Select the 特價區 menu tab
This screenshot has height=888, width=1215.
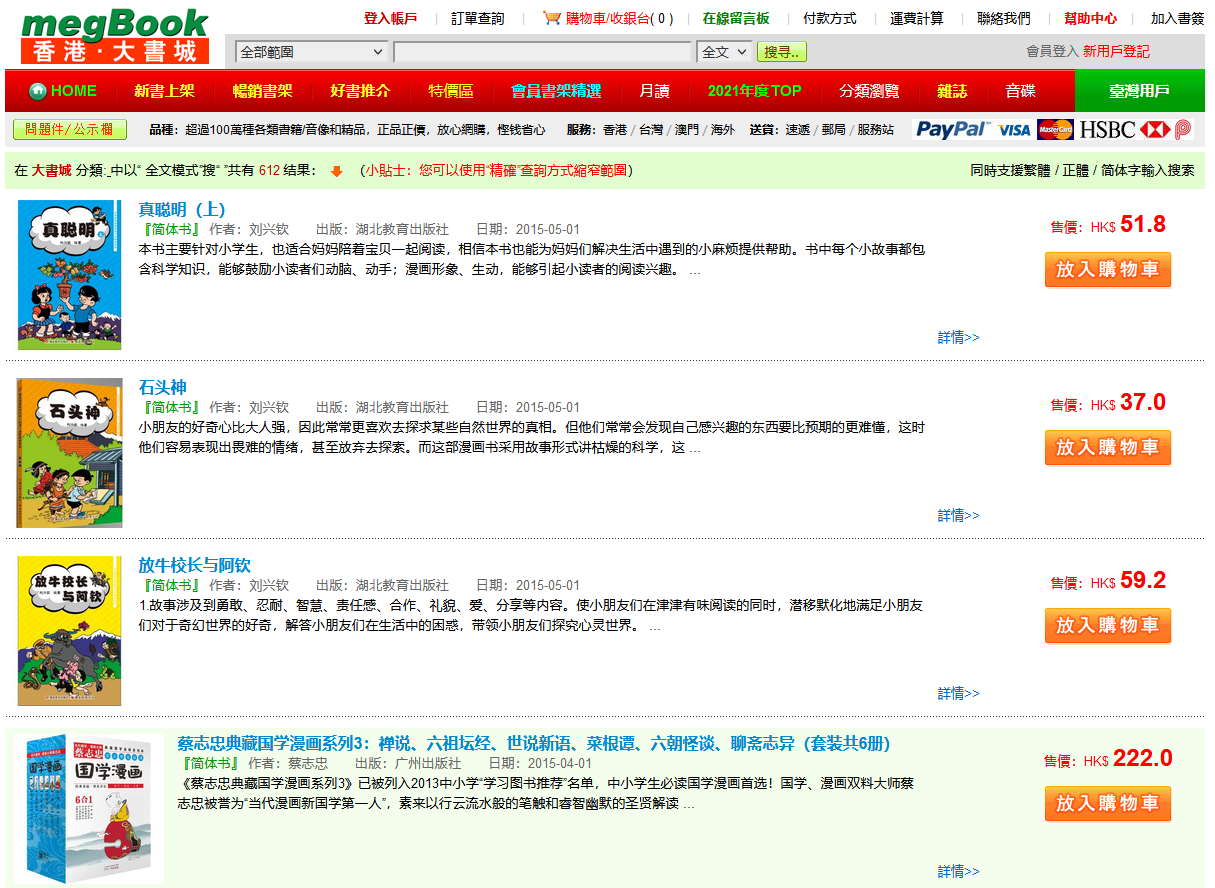click(x=451, y=91)
